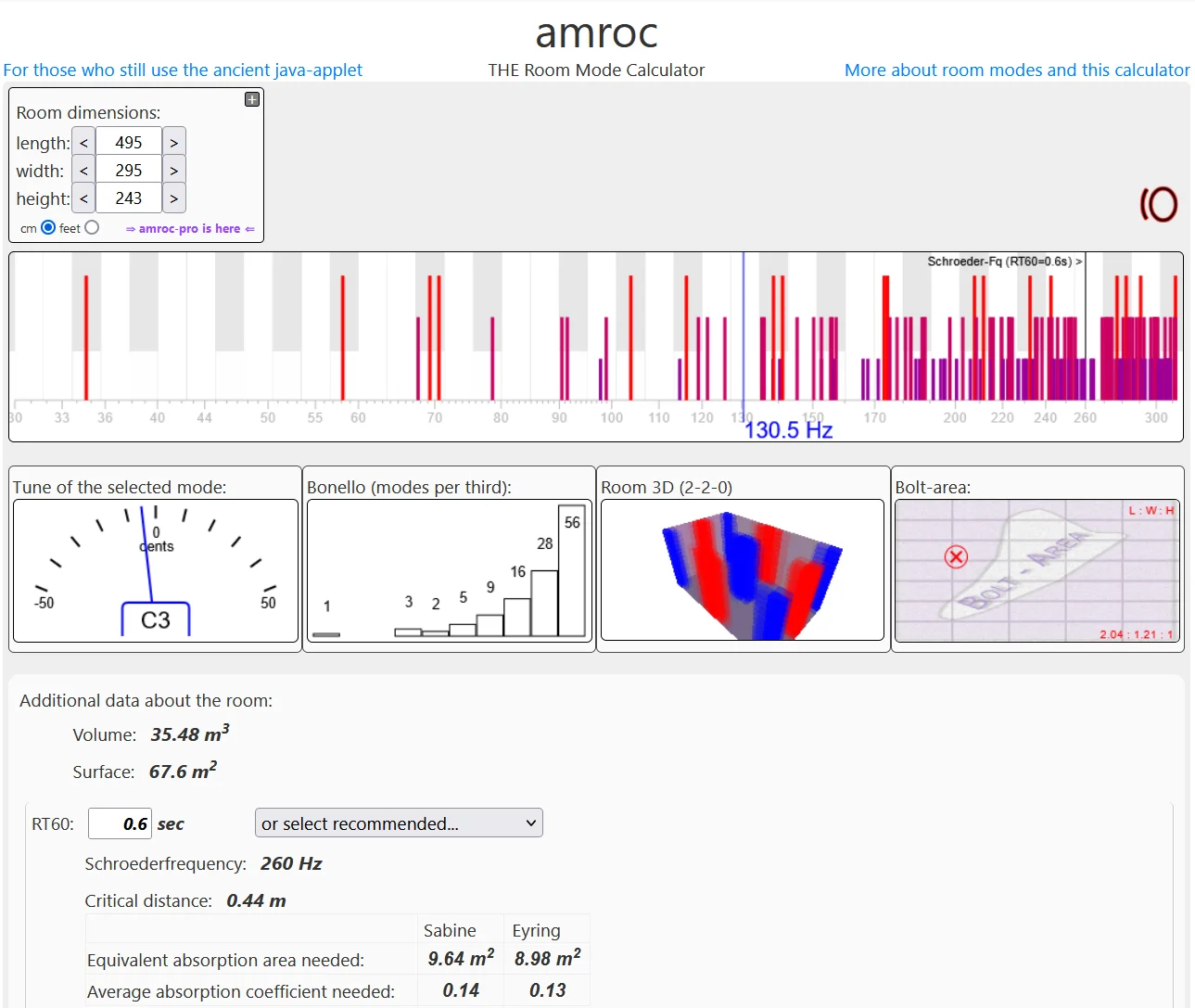Click the Room 3D mode visualization

742,570
